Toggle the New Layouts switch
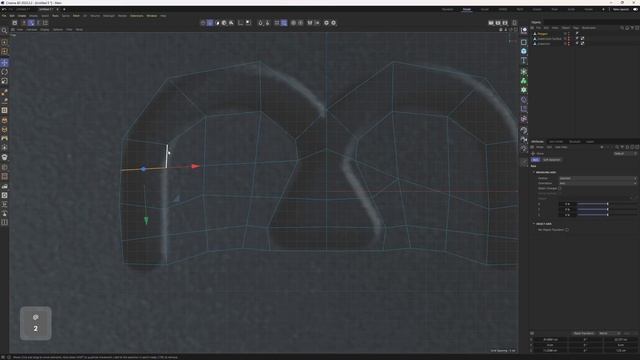The height and width of the screenshot is (360, 640). tap(636, 9)
